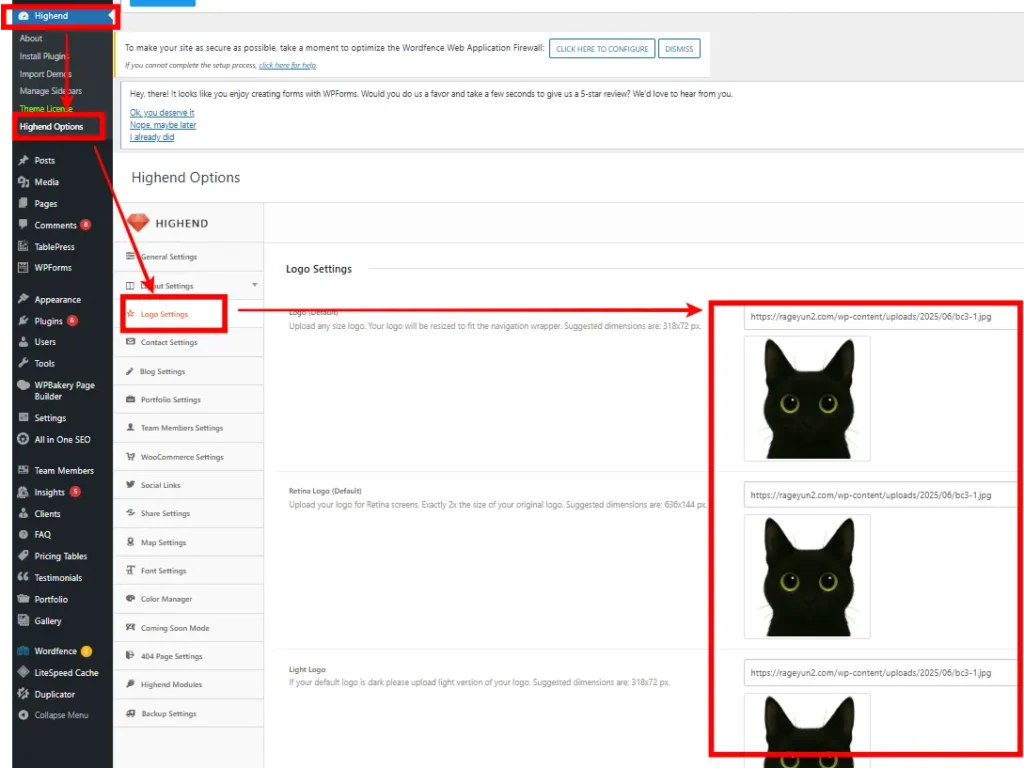Switch to the General Settings tab

pos(189,257)
